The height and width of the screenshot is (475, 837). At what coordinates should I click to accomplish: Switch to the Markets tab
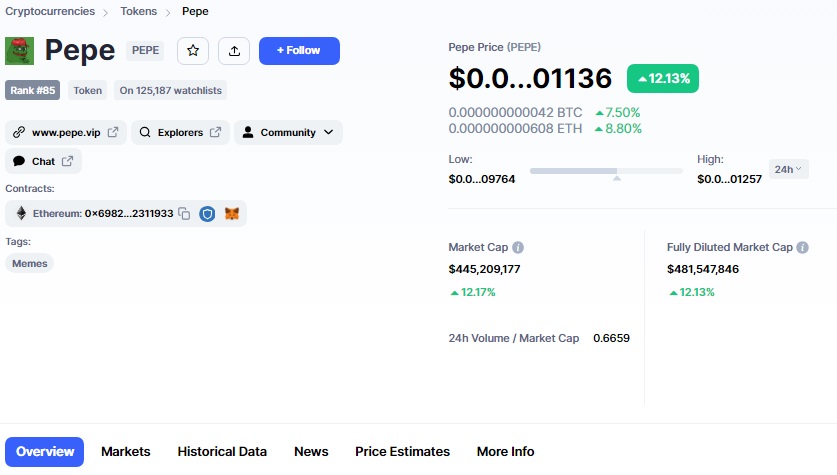click(x=125, y=452)
